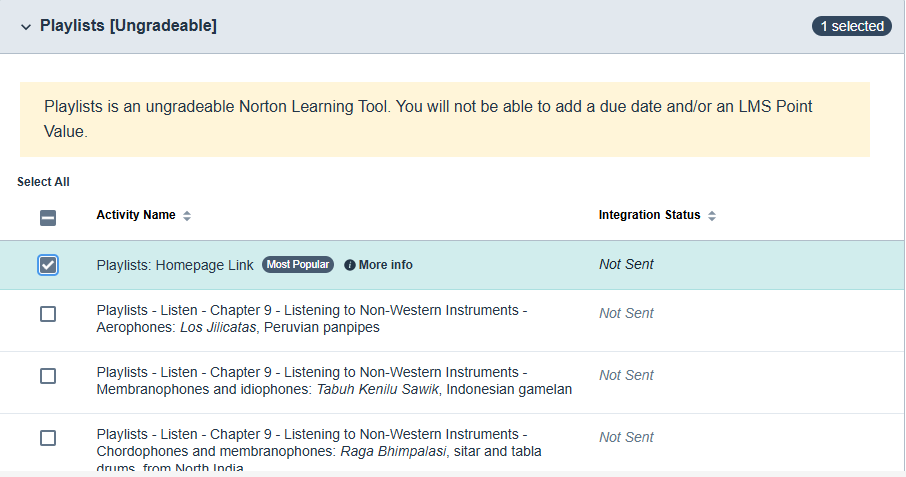Sort by Integration Status arrow icon

[x=712, y=216]
